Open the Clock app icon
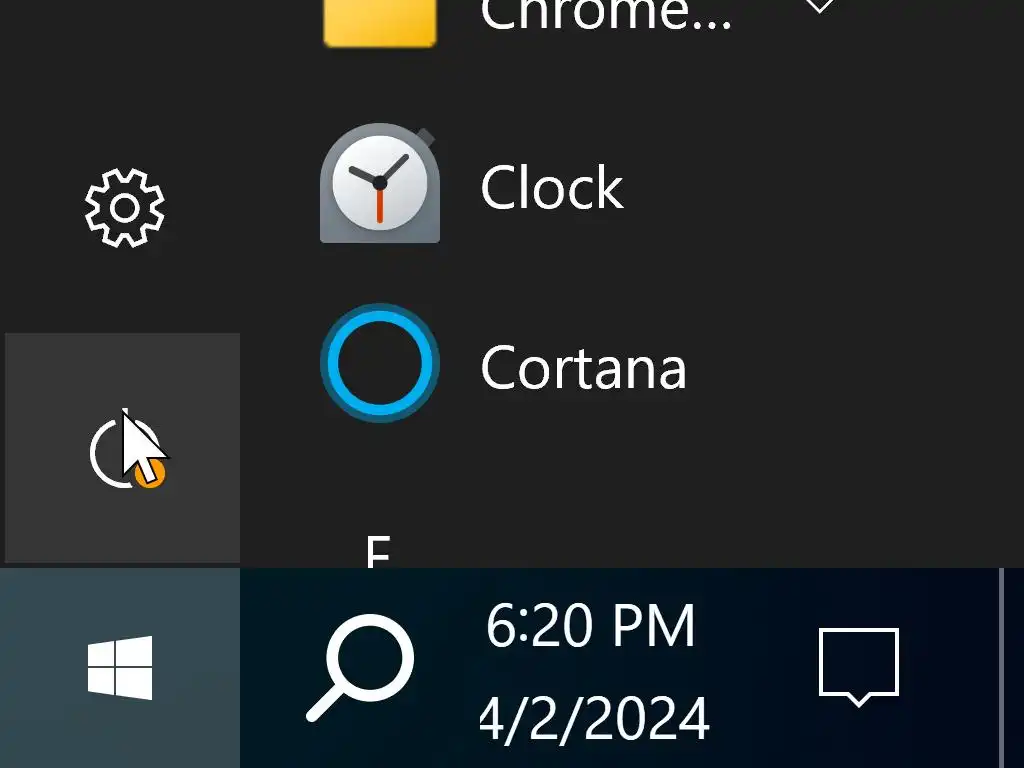1024x768 pixels. (380, 184)
